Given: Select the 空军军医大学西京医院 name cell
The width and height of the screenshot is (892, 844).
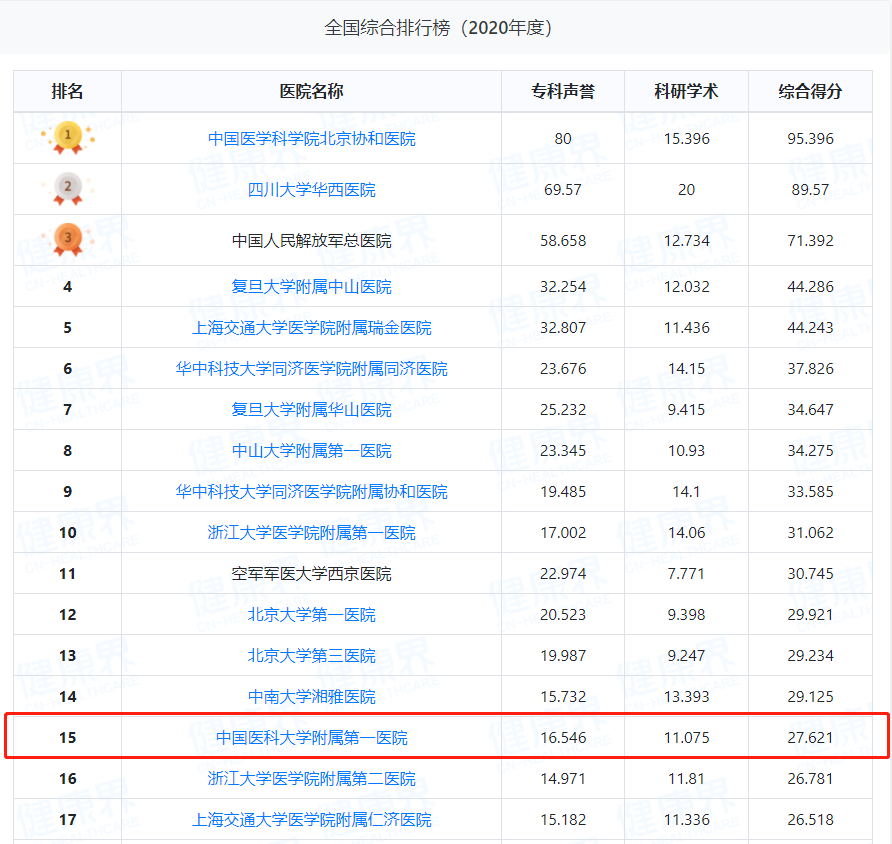Looking at the screenshot, I should coord(311,573).
